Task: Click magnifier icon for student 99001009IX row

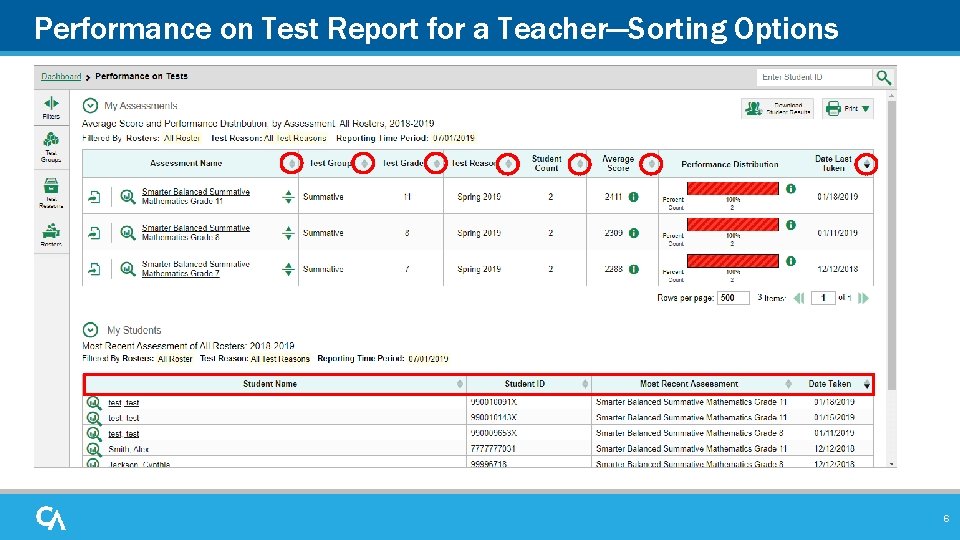Action: pos(94,403)
